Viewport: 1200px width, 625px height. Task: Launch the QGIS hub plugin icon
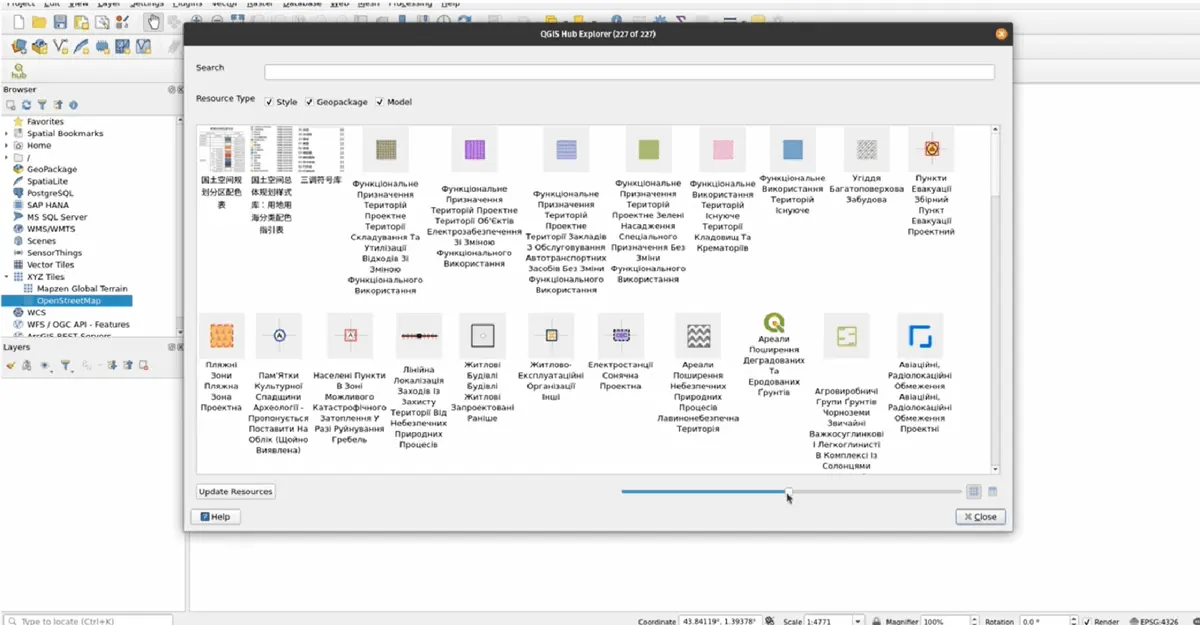19,71
